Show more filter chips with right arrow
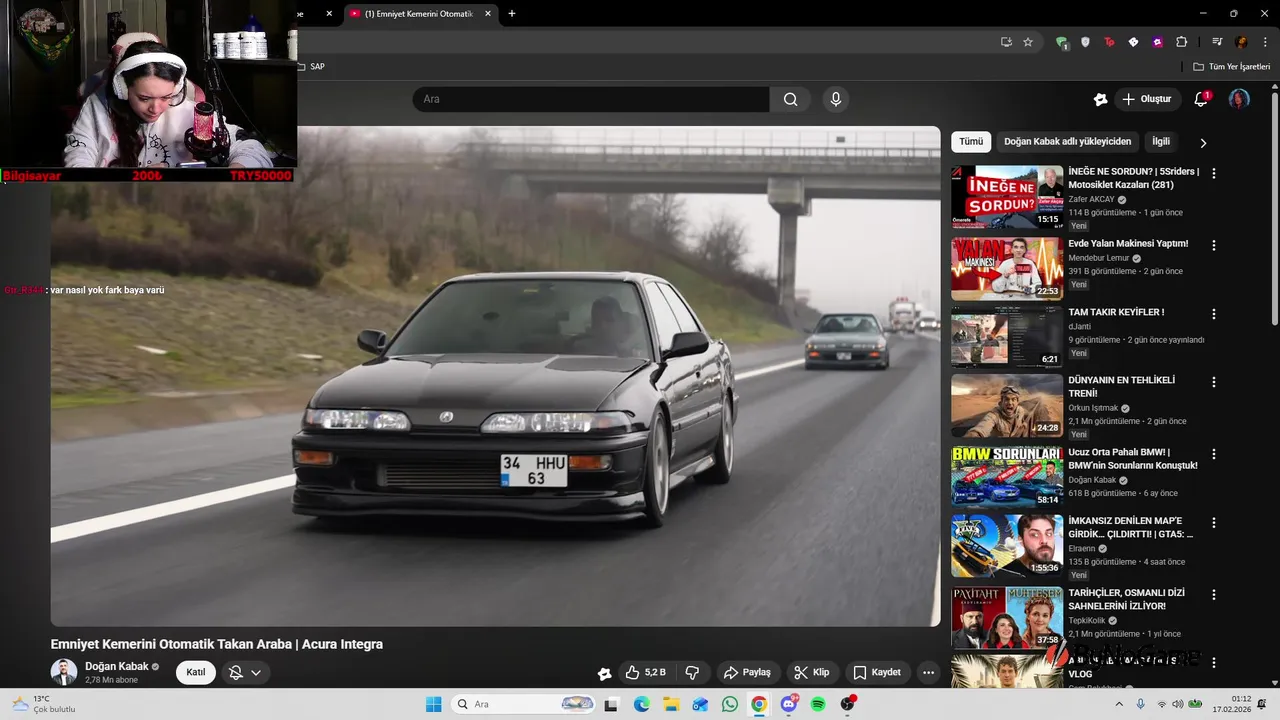The height and width of the screenshot is (720, 1280). tap(1203, 142)
